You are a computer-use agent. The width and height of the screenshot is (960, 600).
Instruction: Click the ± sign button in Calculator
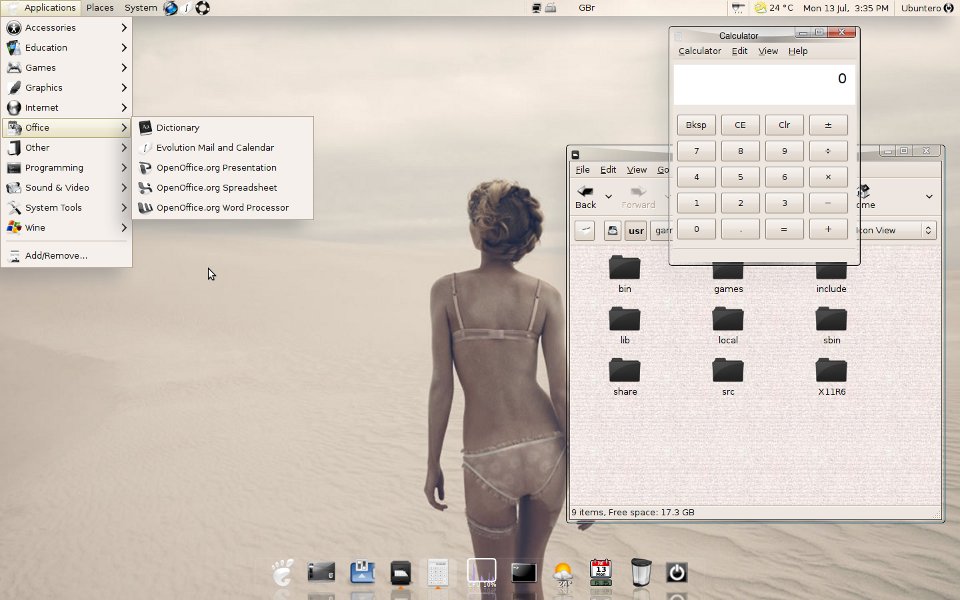click(828, 125)
